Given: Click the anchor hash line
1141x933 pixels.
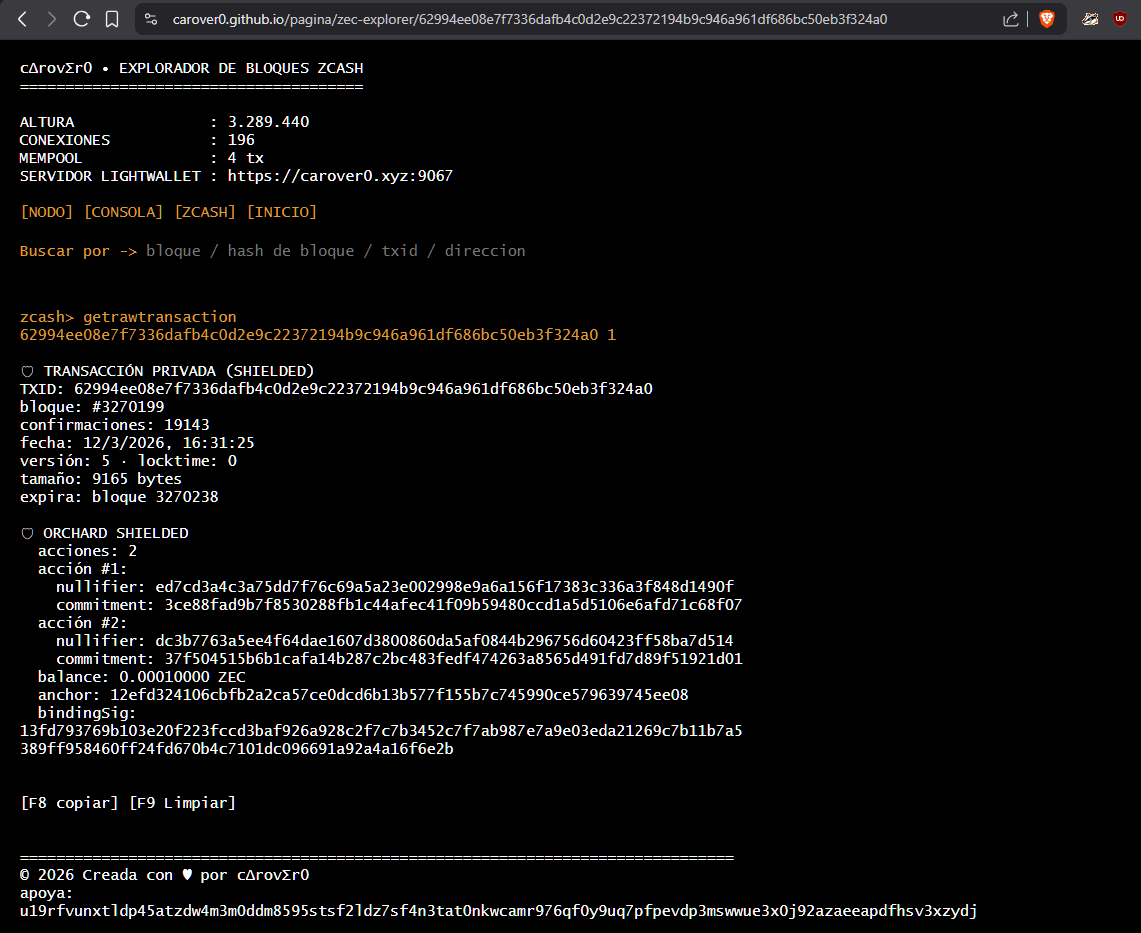Looking at the screenshot, I should coord(363,695).
